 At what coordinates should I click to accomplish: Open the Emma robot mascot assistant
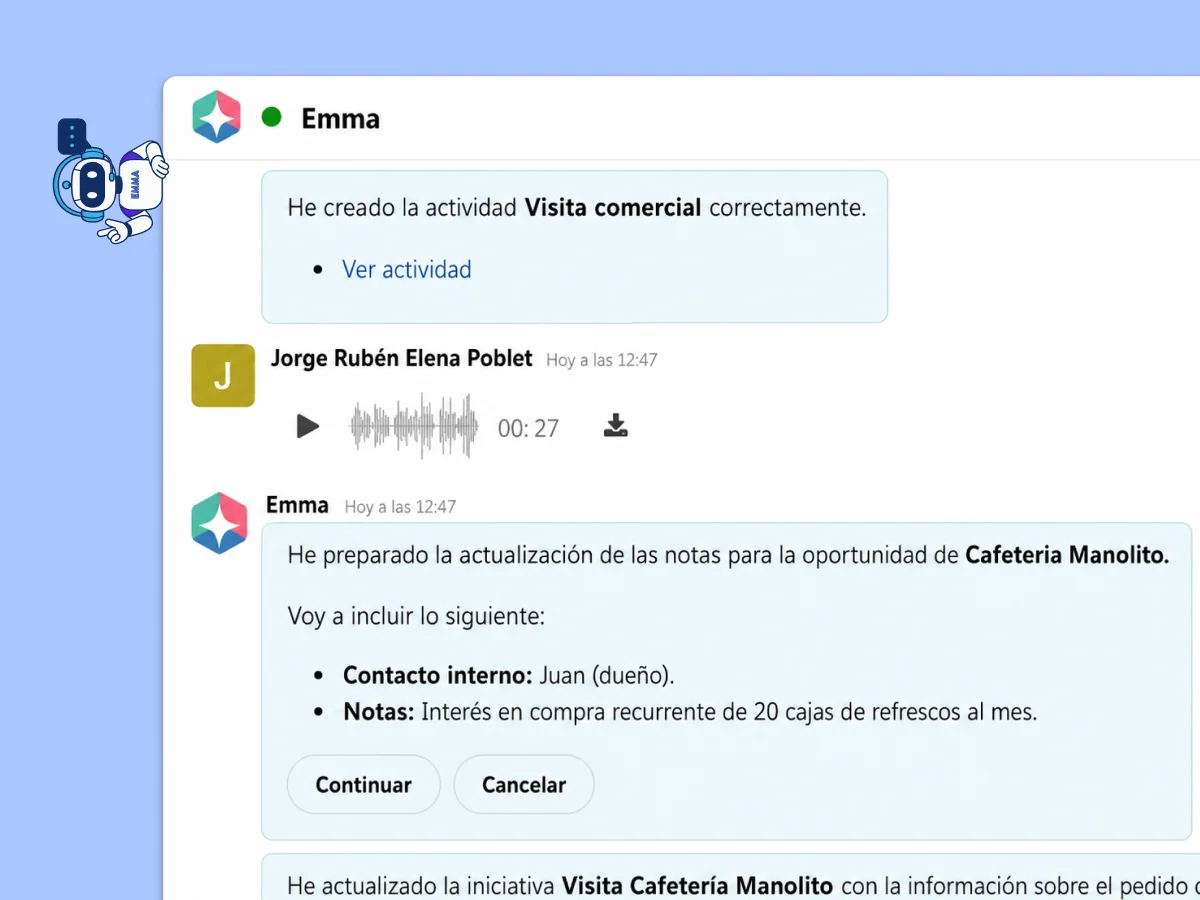point(110,182)
